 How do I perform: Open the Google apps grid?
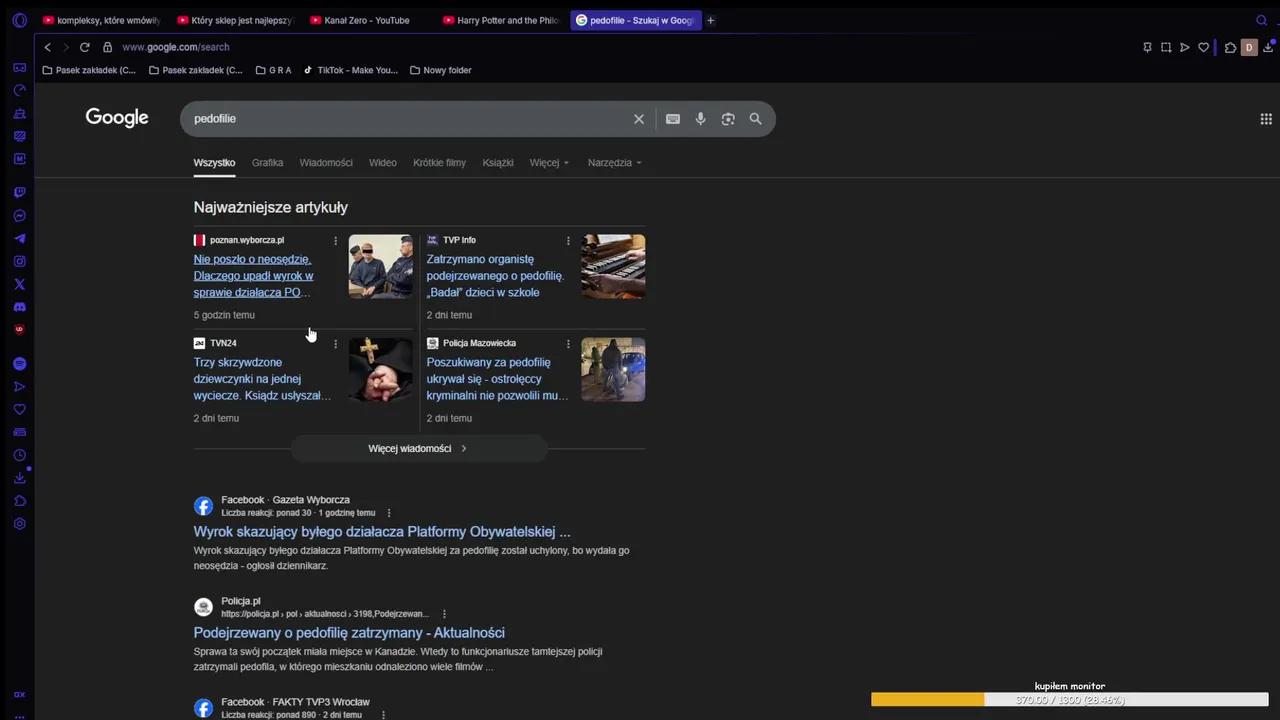1266,119
